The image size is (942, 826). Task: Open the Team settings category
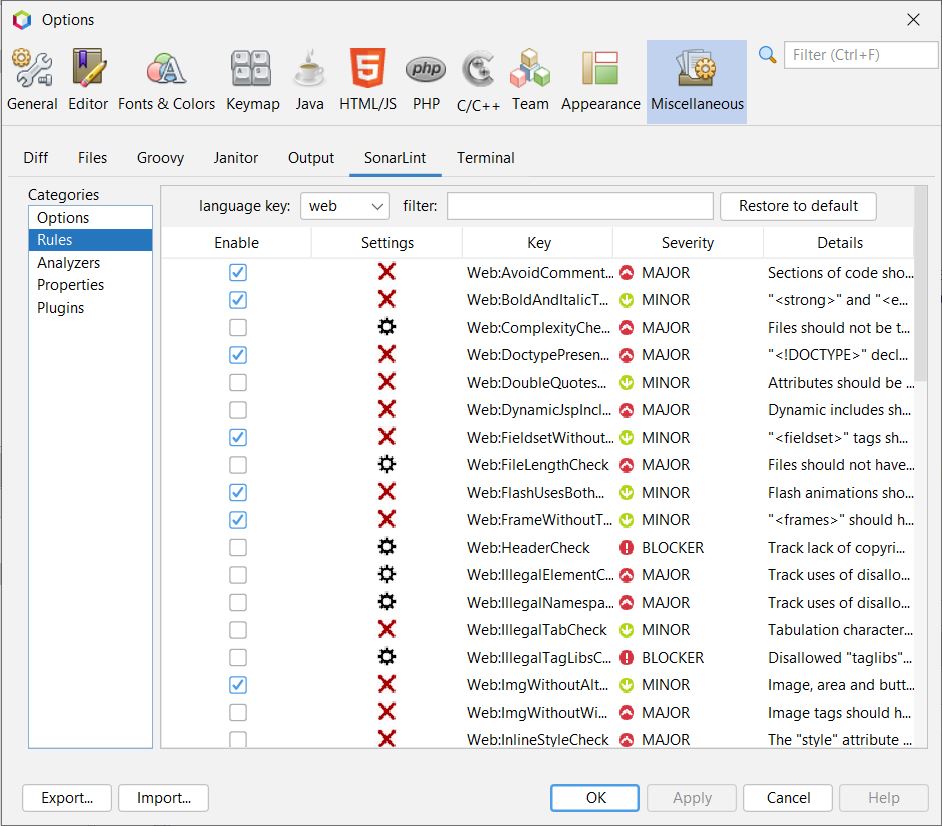click(530, 80)
